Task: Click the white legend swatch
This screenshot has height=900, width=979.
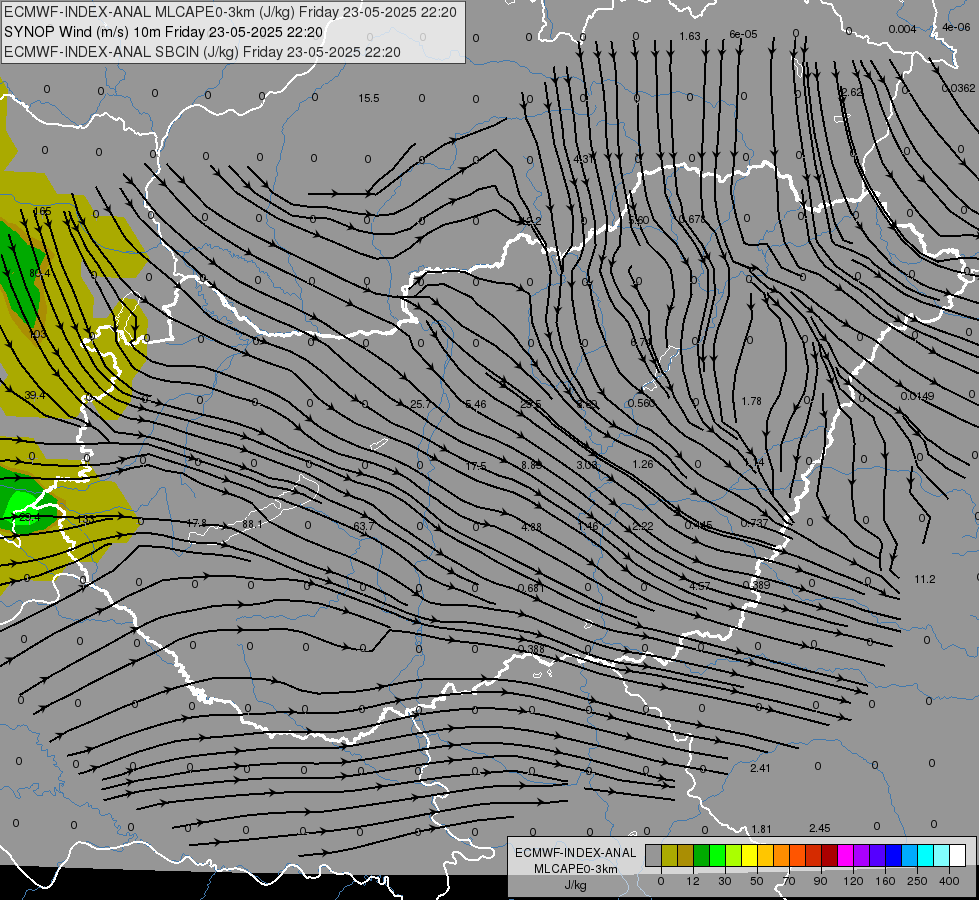Action: 957,856
